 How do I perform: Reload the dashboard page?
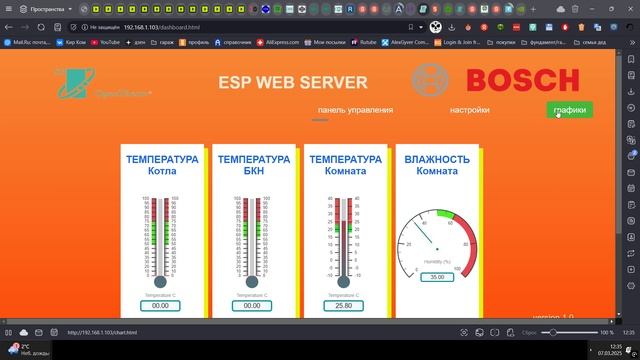(x=41, y=27)
